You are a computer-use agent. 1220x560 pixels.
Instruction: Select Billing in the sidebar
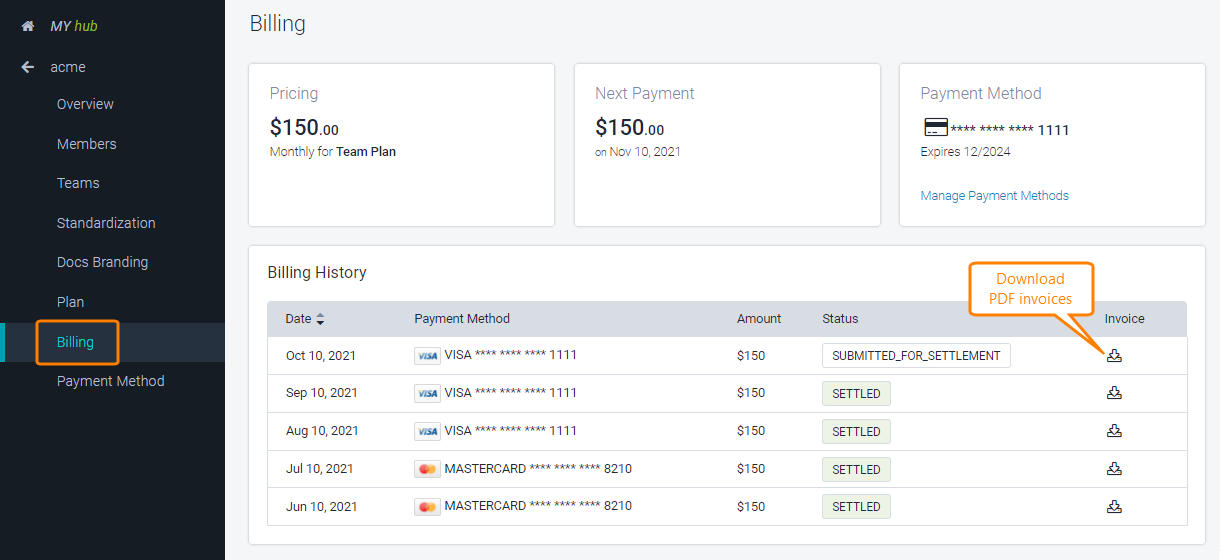[75, 342]
